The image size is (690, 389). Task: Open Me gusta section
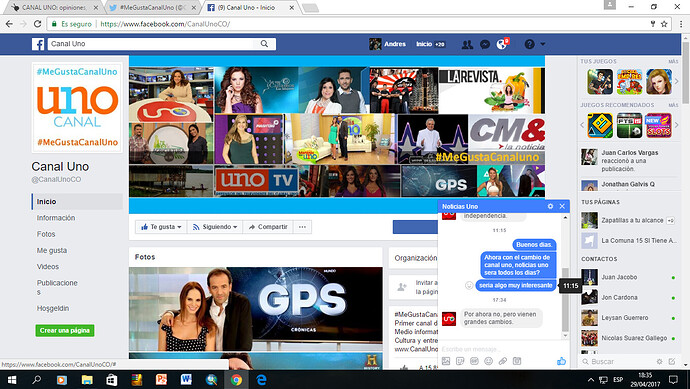52,250
